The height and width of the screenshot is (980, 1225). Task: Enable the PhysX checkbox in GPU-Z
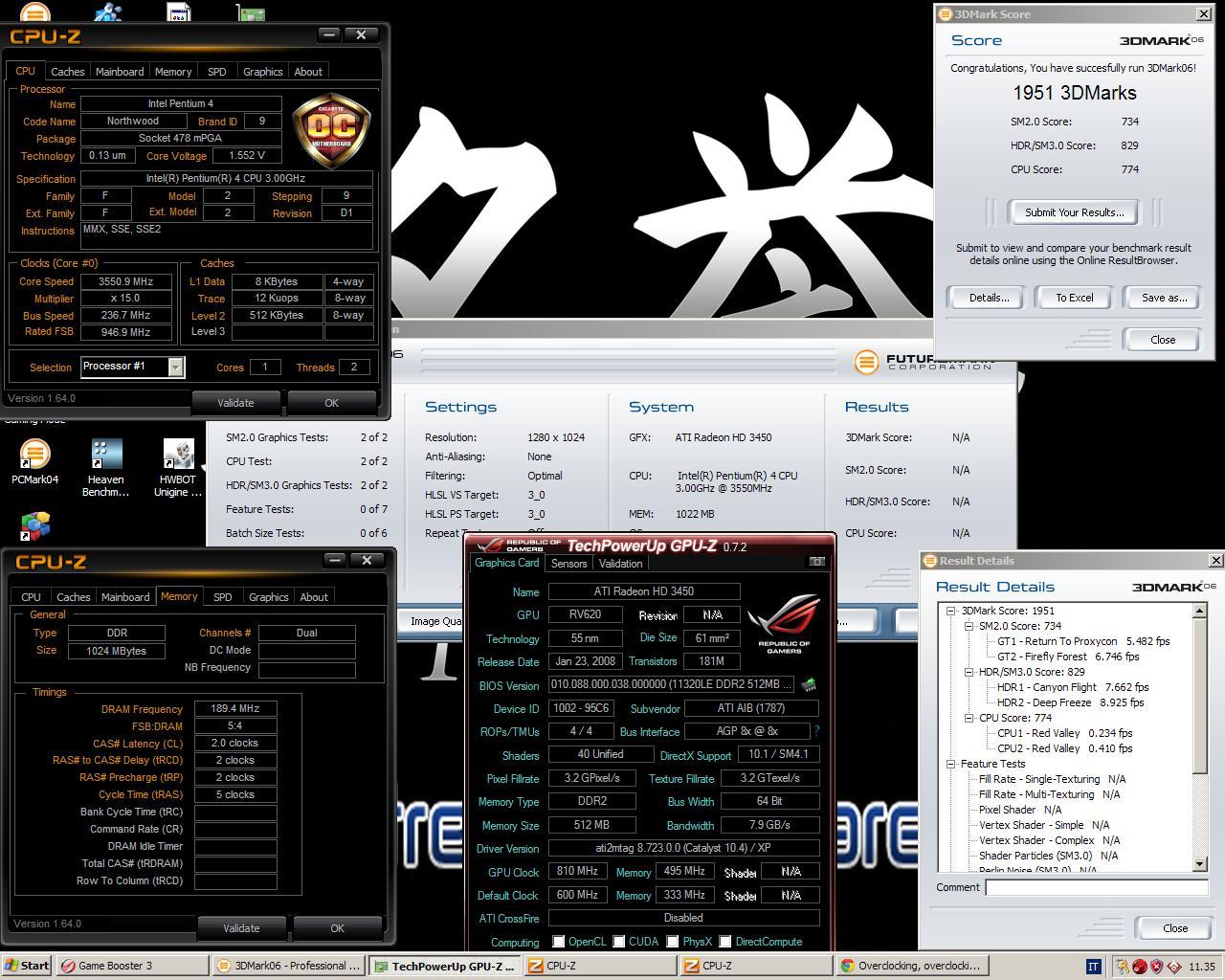point(673,942)
